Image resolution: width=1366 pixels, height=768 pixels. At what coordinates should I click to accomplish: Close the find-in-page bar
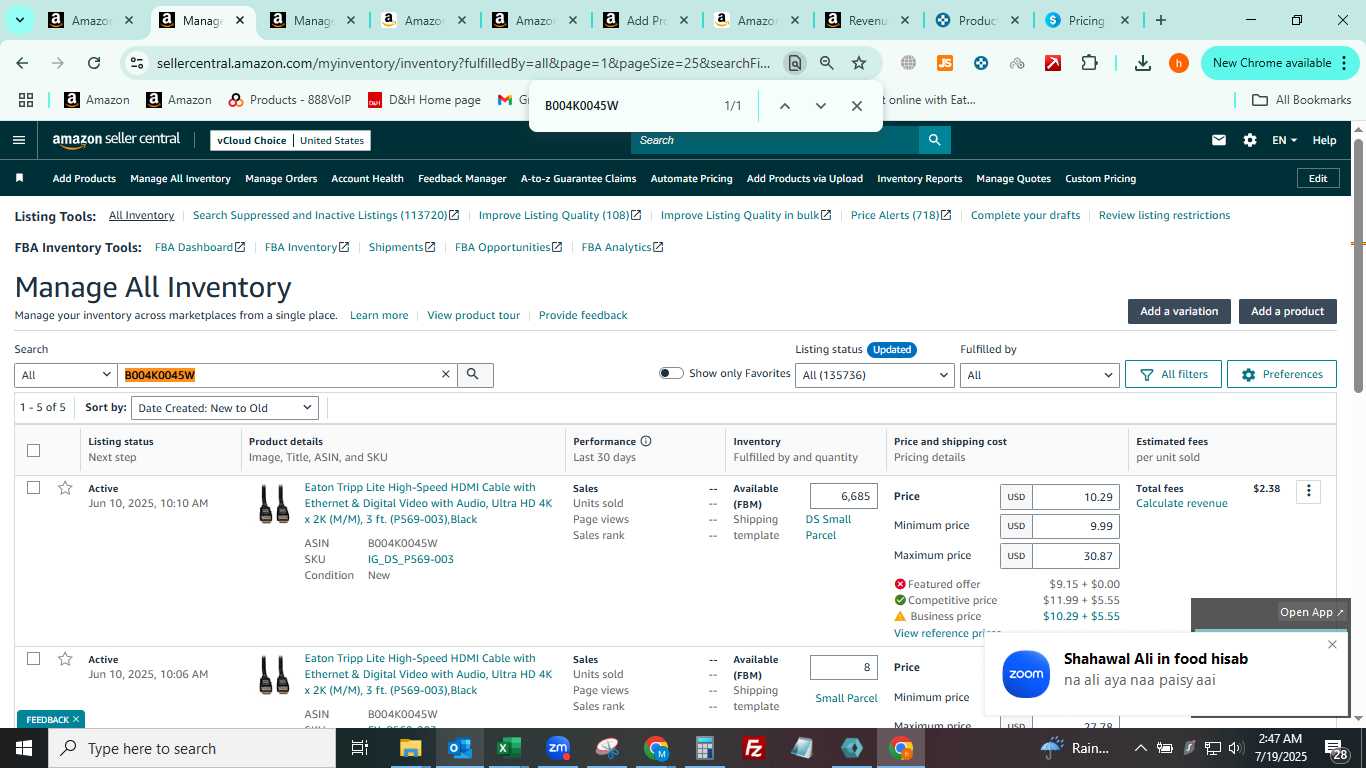pos(857,106)
